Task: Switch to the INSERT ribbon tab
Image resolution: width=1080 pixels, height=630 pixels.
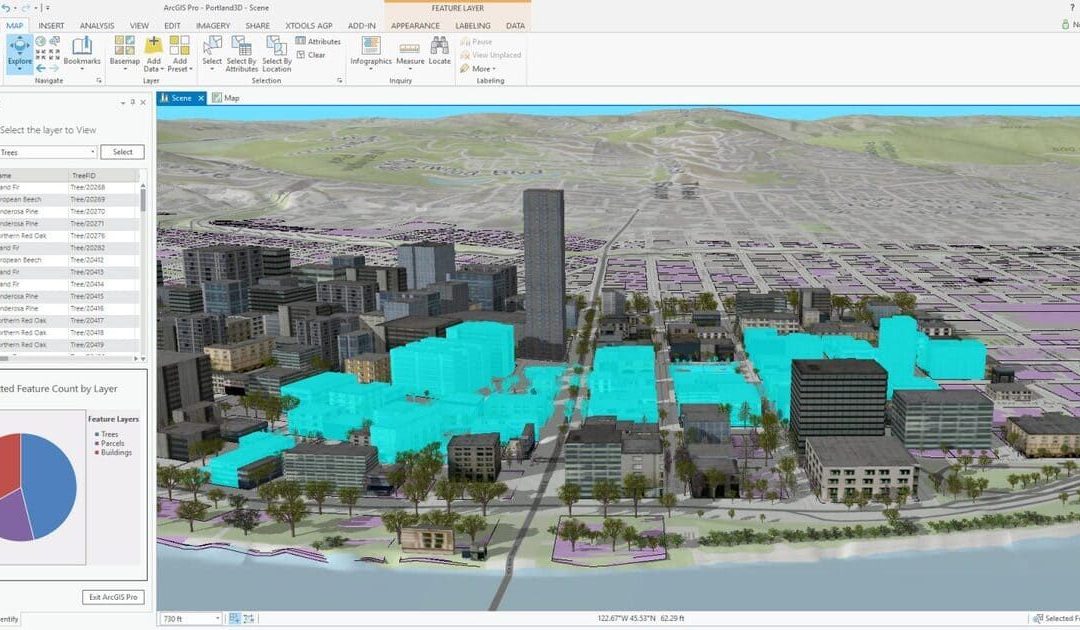Action: click(51, 25)
